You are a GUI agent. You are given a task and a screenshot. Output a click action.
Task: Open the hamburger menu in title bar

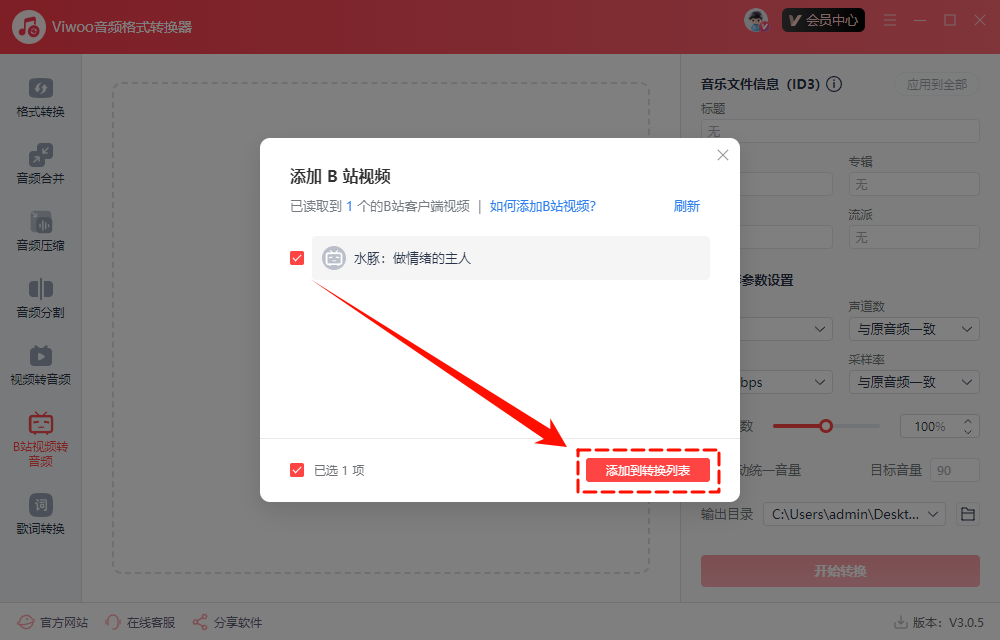click(889, 19)
